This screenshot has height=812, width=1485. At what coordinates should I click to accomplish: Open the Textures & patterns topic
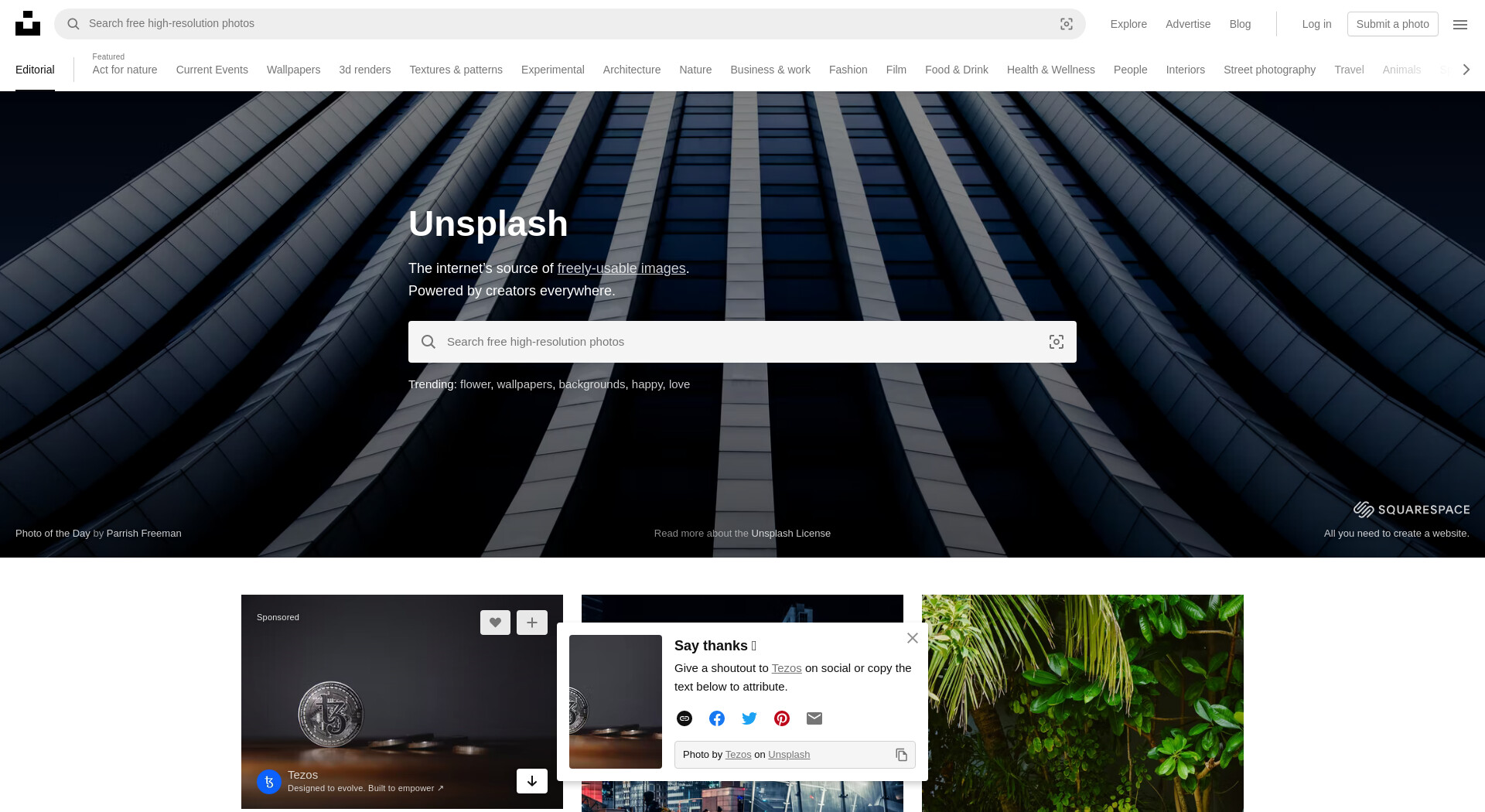coord(456,70)
